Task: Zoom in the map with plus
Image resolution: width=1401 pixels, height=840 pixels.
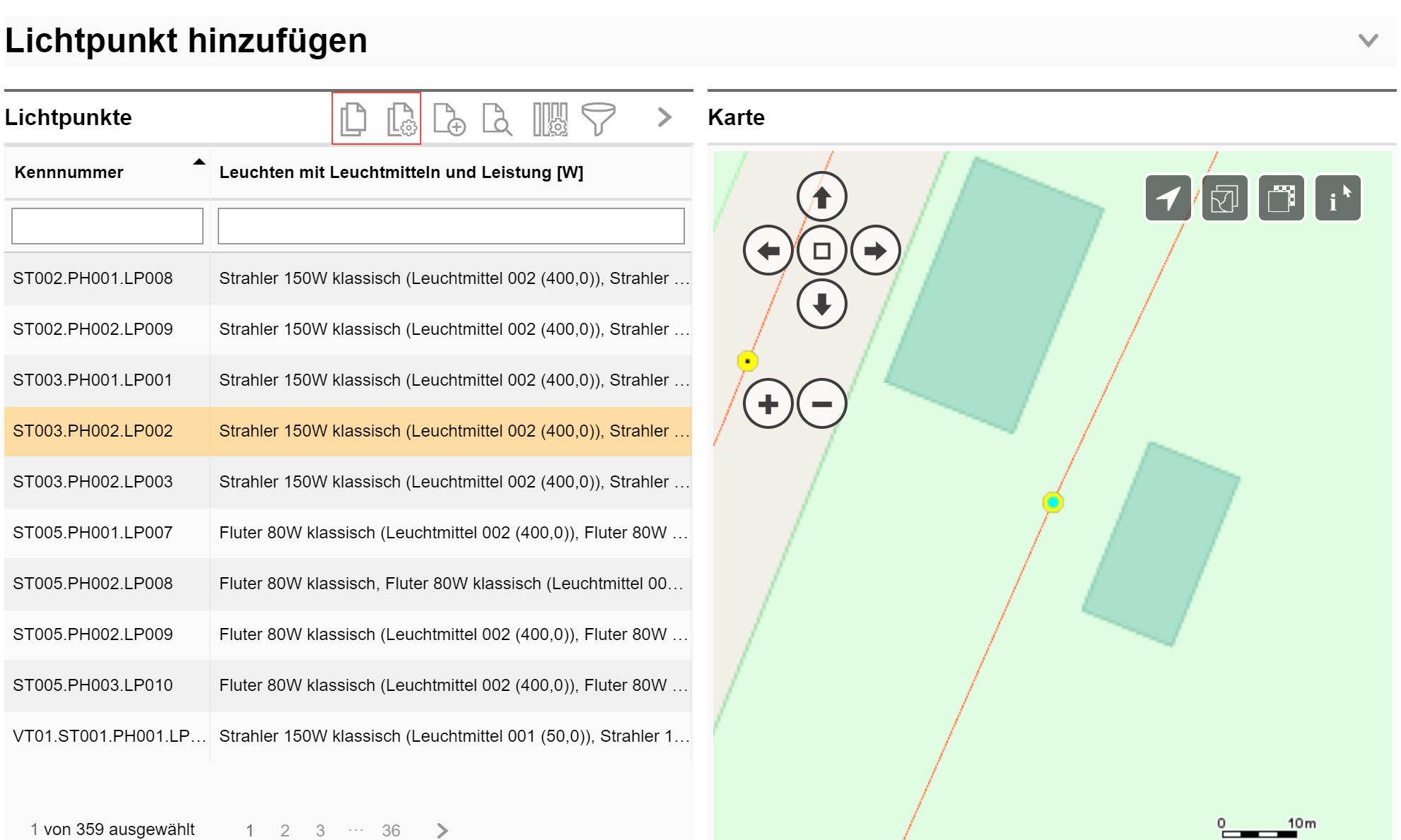Action: tap(768, 404)
